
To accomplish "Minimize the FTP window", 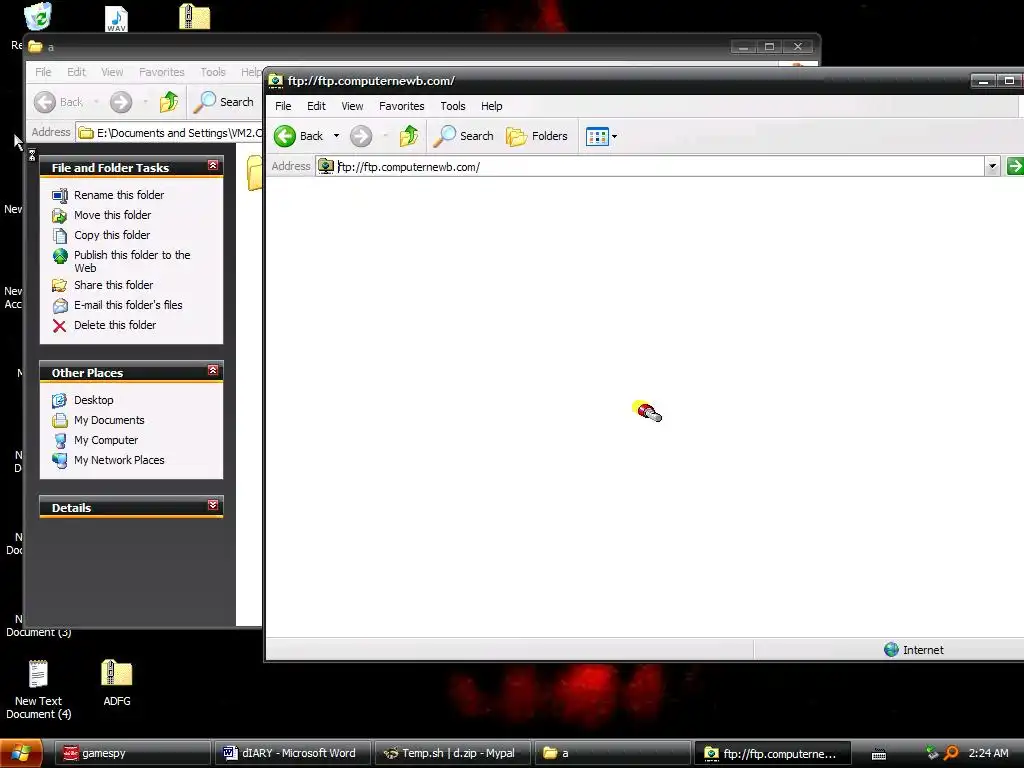I will (x=983, y=81).
